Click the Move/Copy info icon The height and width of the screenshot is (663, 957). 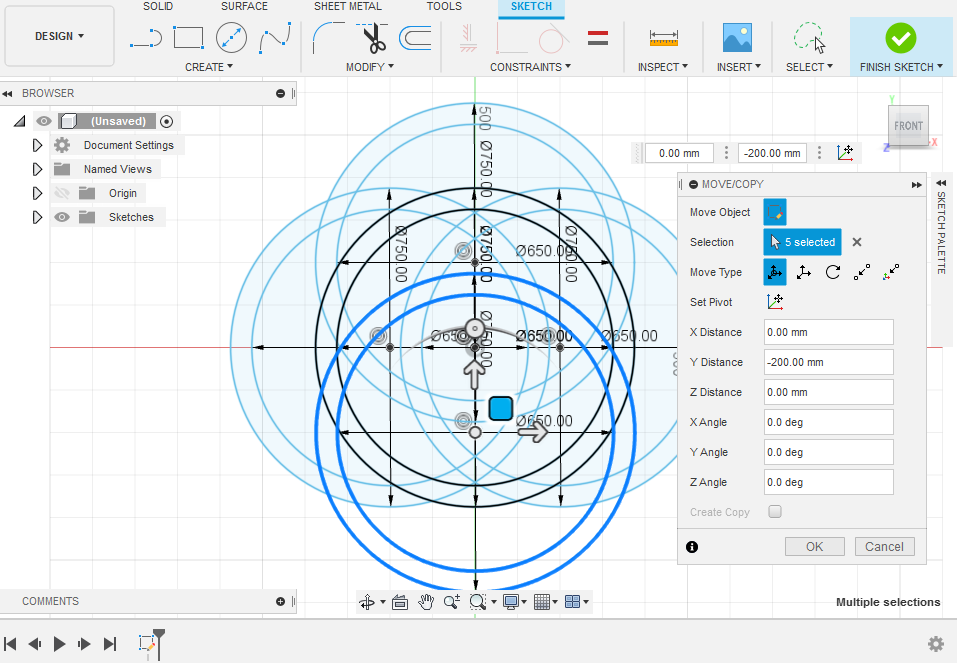click(x=692, y=547)
